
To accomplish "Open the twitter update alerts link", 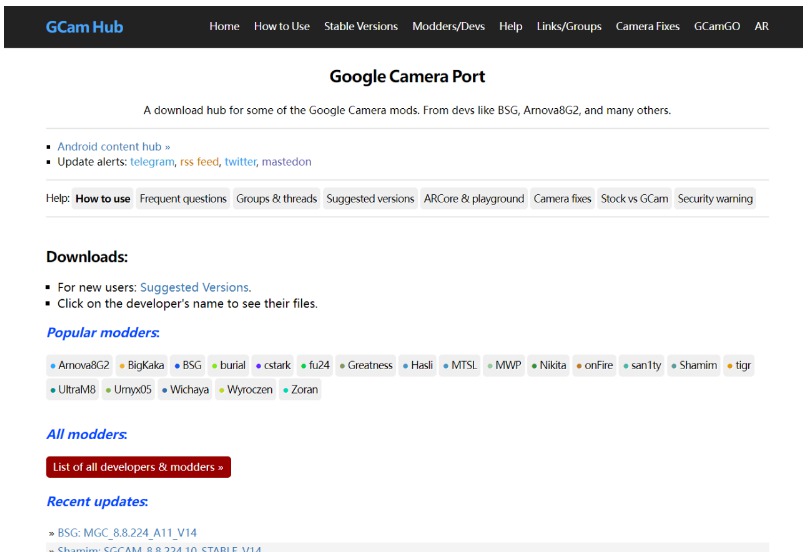I will coord(240,162).
